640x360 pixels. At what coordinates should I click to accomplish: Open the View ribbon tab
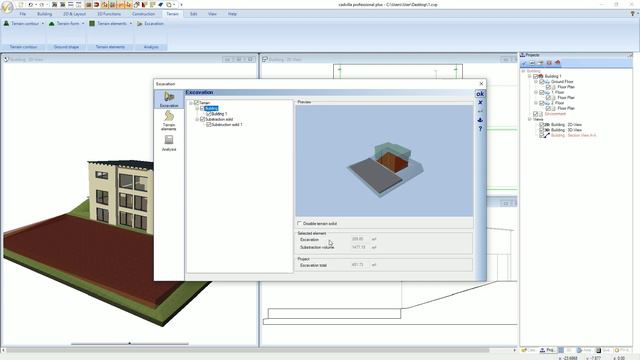click(212, 14)
